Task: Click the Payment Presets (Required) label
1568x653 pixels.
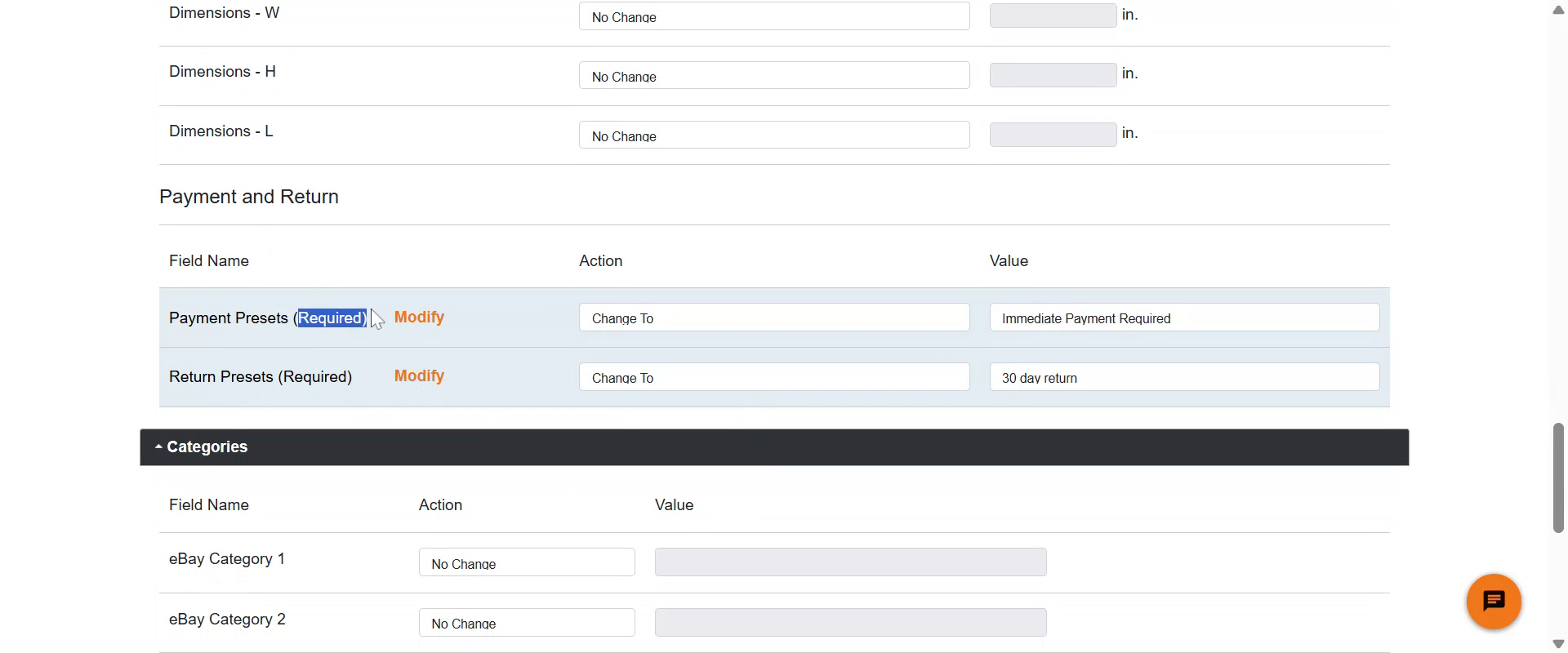Action: coord(268,318)
